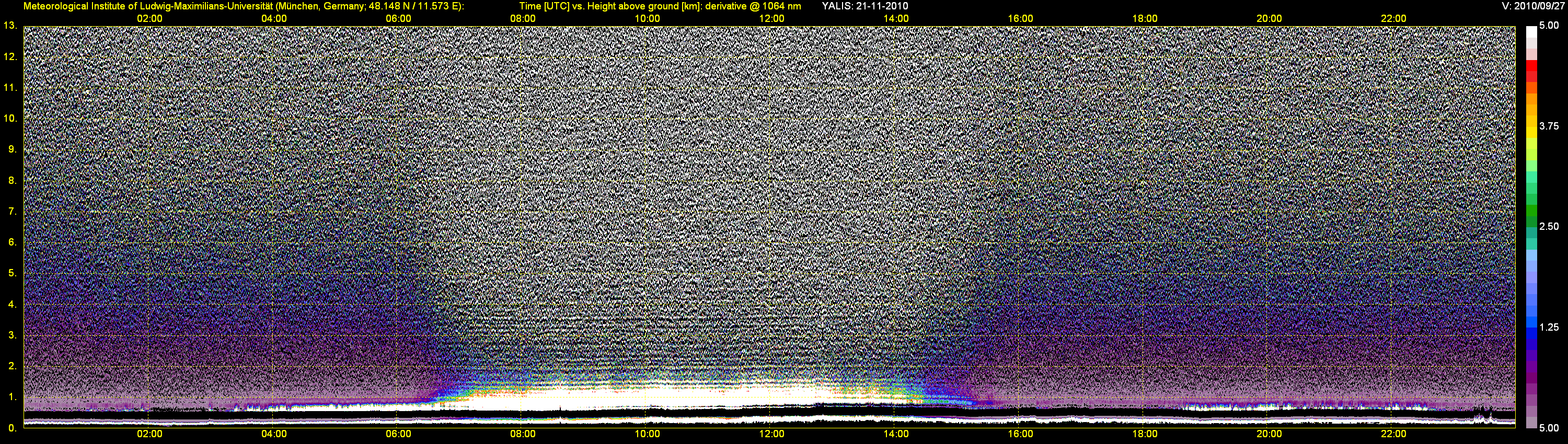The width and height of the screenshot is (1568, 444).
Task: Click the 22:00 label on the bottom time axis
Action: pos(1394,434)
